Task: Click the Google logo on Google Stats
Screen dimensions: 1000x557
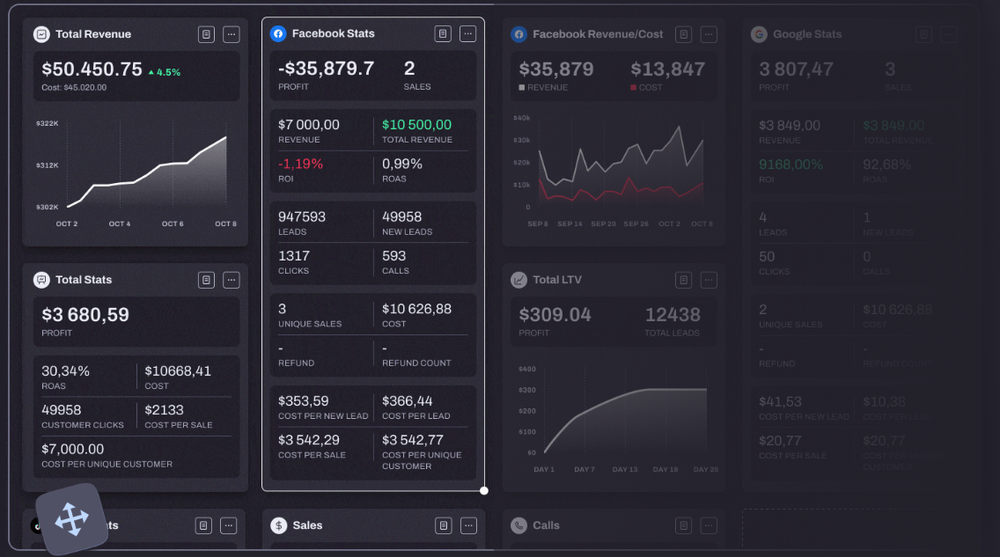Action: [759, 34]
